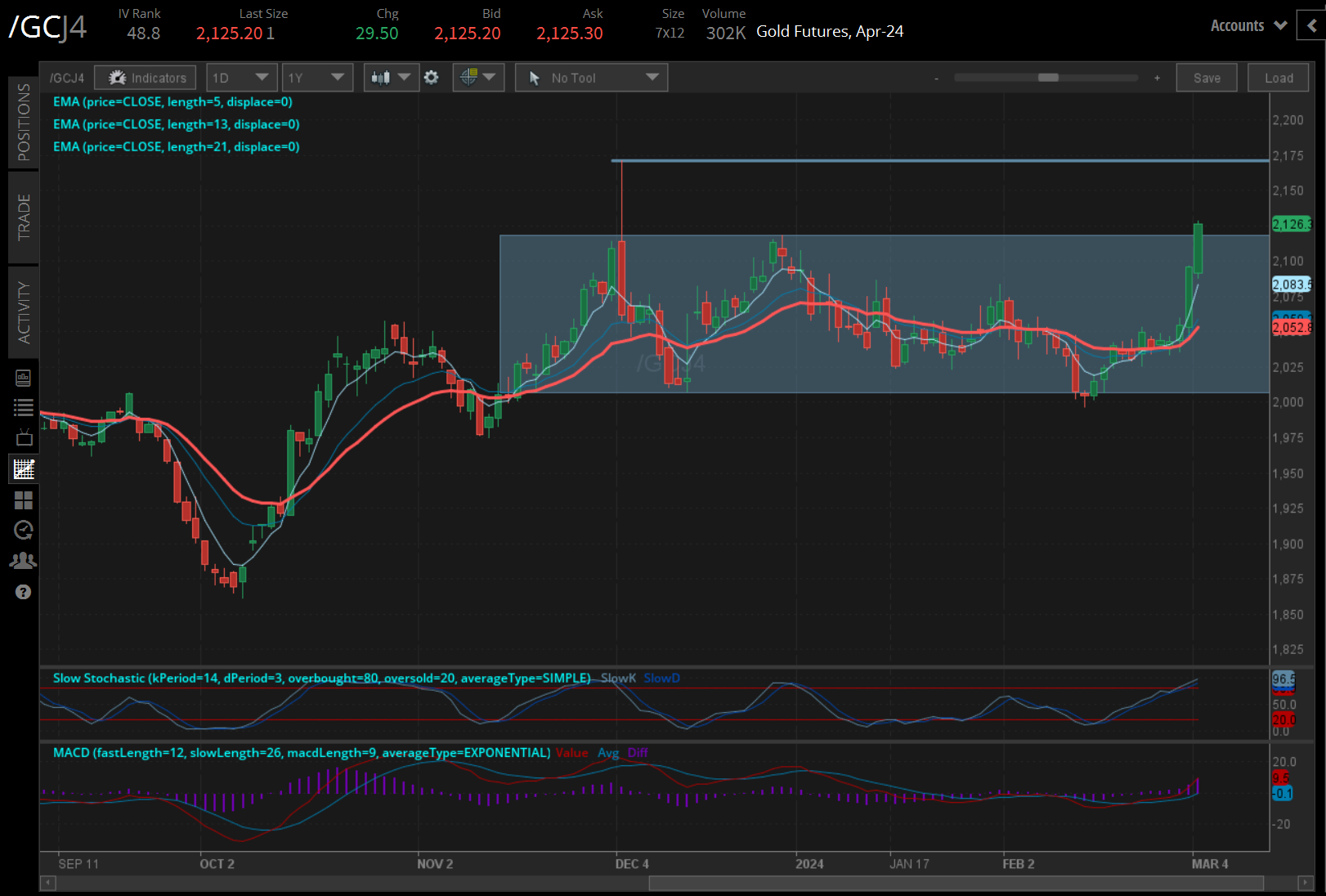Click the clock history icon in sidebar

(x=24, y=531)
